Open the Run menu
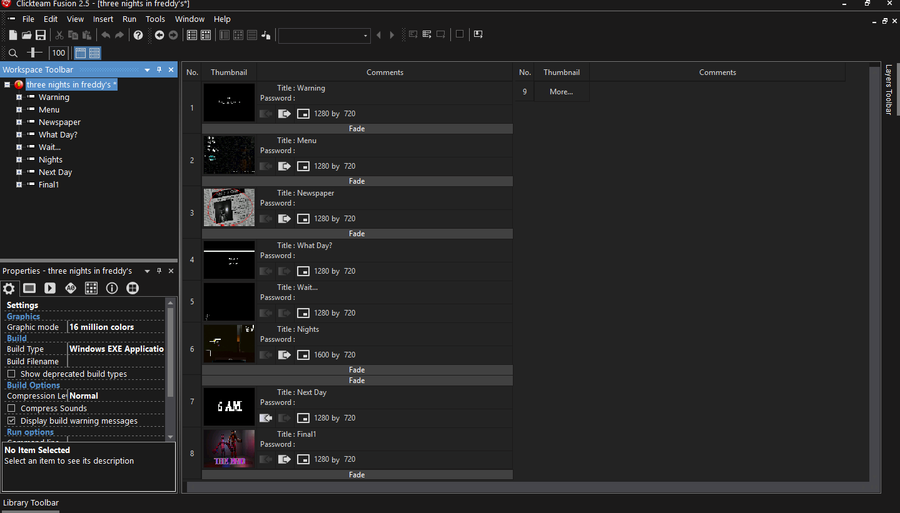Viewport: 900px width, 513px height. [x=129, y=19]
